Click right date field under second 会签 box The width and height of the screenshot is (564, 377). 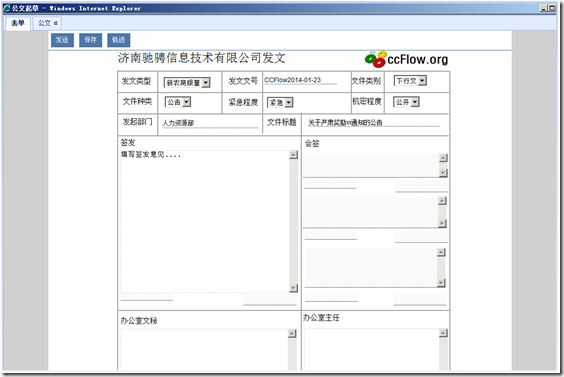click(421, 237)
